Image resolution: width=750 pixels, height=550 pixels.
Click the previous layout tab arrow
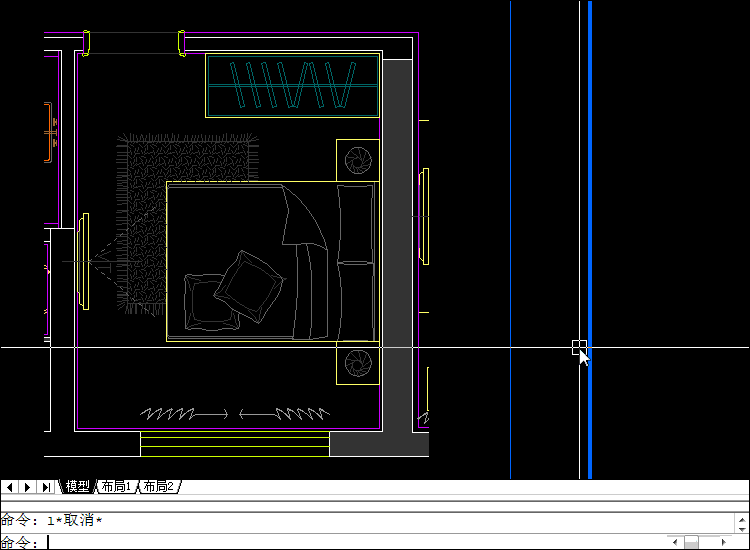[x=9, y=487]
